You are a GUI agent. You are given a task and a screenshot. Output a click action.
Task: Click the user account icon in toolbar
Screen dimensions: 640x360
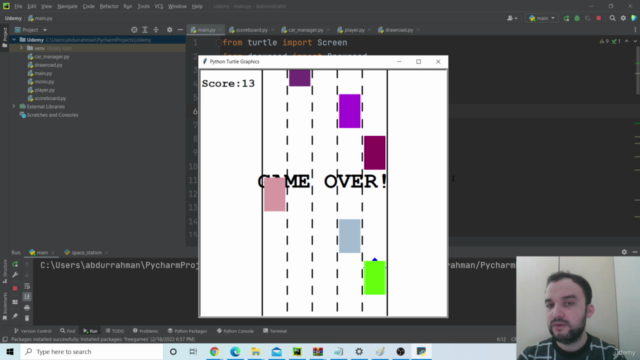(x=512, y=18)
